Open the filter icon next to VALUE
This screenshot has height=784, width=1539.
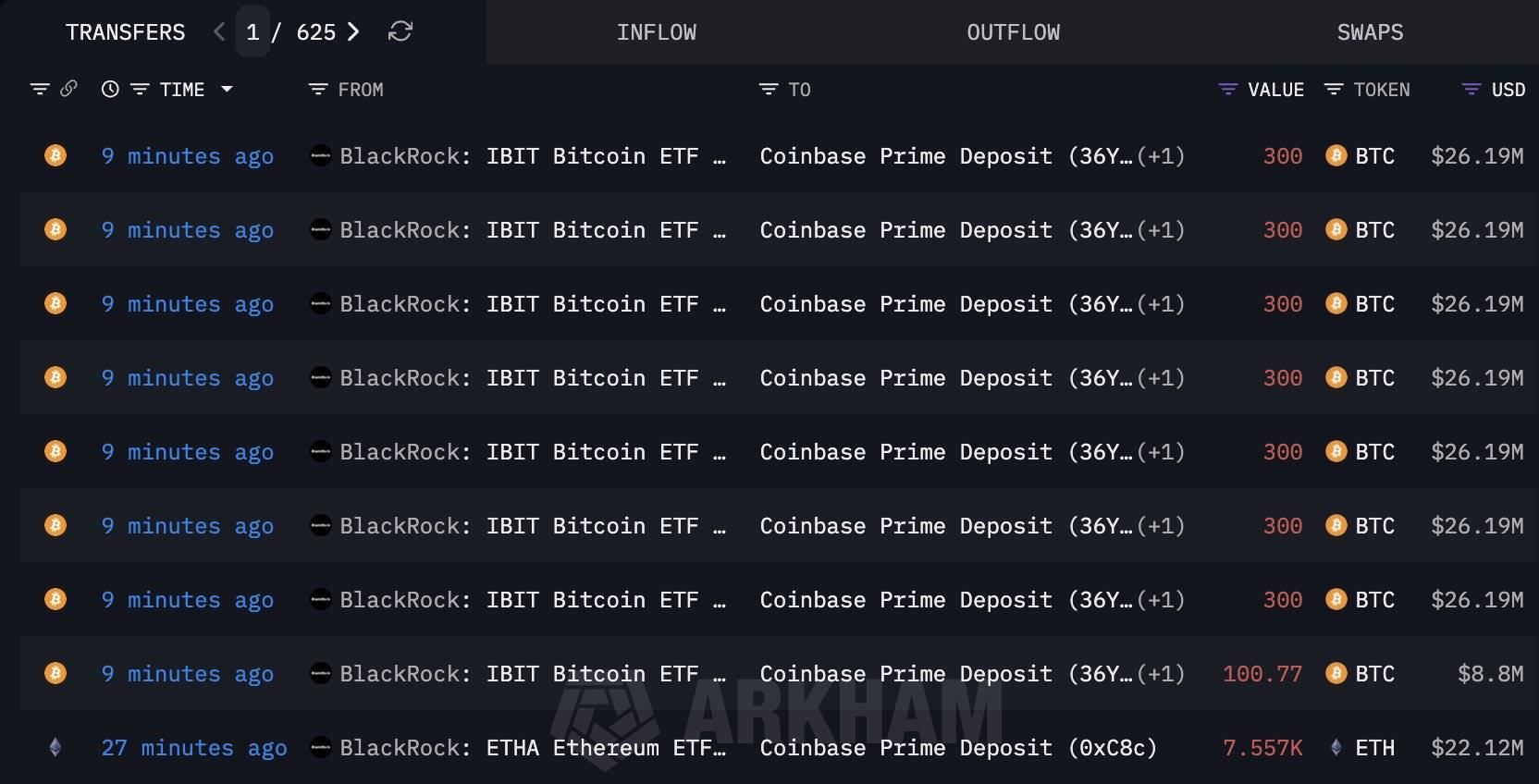coord(1227,89)
